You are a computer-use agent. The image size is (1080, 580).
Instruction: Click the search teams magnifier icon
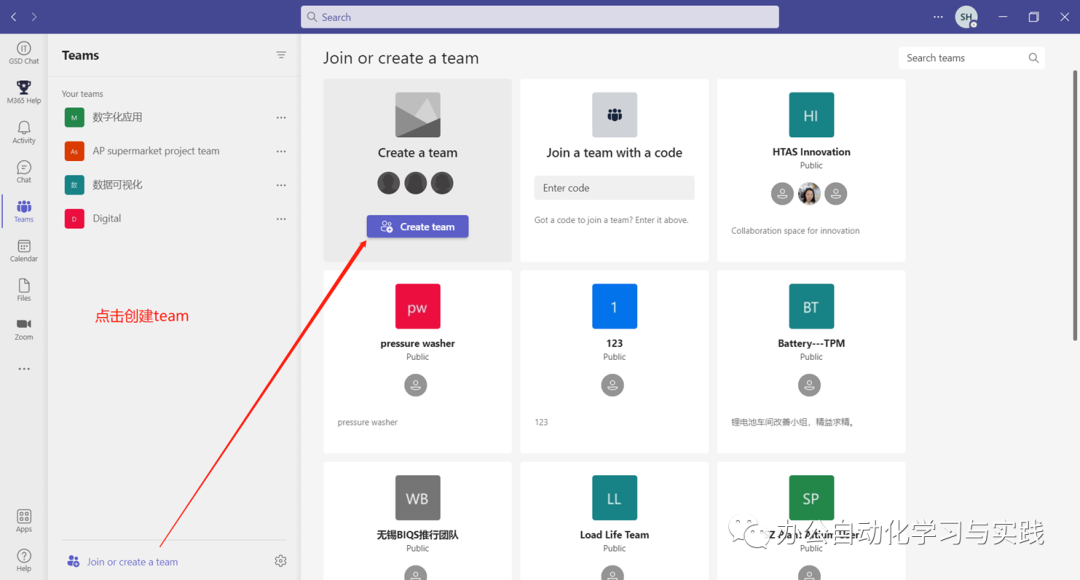1033,58
